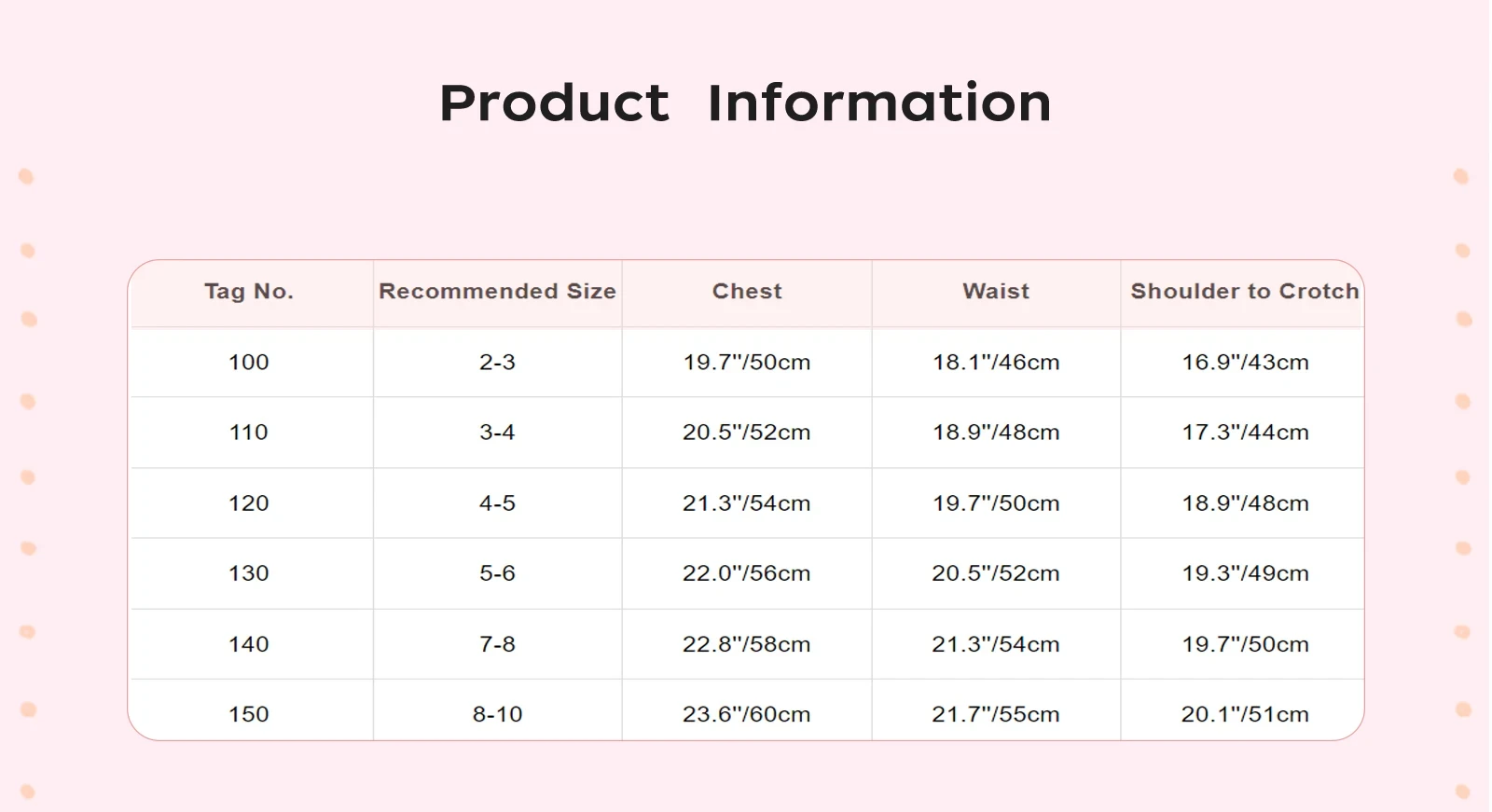Select the Recommended Size column header
Image resolution: width=1492 pixels, height=812 pixels.
pos(497,292)
